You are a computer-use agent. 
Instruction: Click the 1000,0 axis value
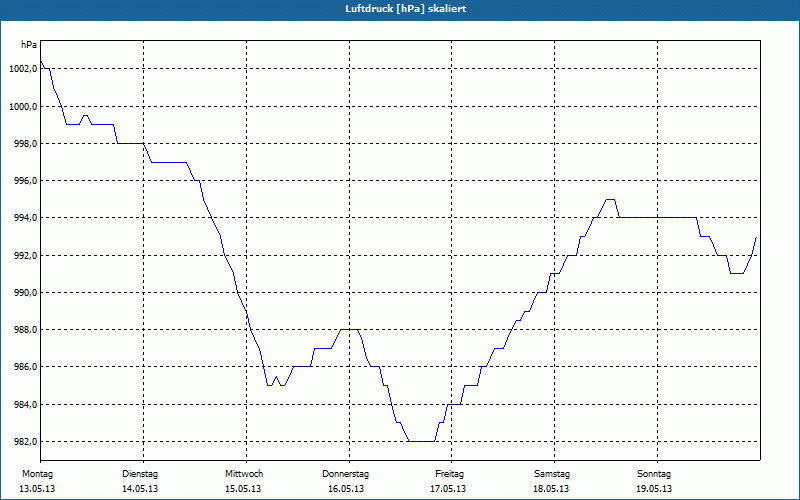pyautogui.click(x=23, y=107)
